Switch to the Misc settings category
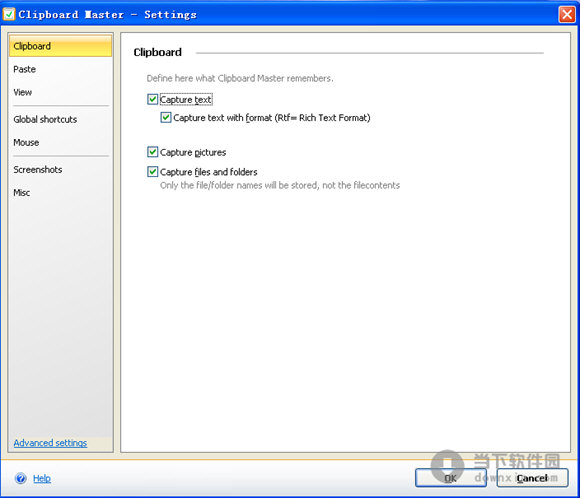 pyautogui.click(x=60, y=192)
